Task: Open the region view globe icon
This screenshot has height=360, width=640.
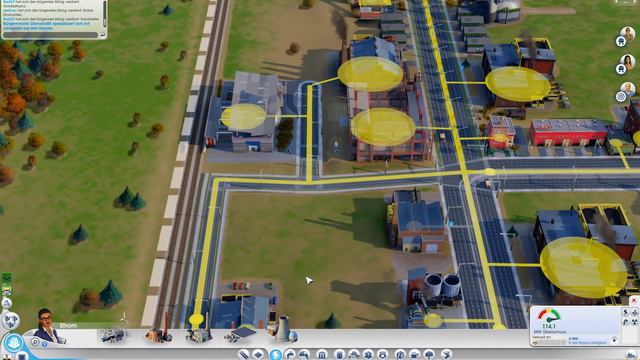Action: 10,320
